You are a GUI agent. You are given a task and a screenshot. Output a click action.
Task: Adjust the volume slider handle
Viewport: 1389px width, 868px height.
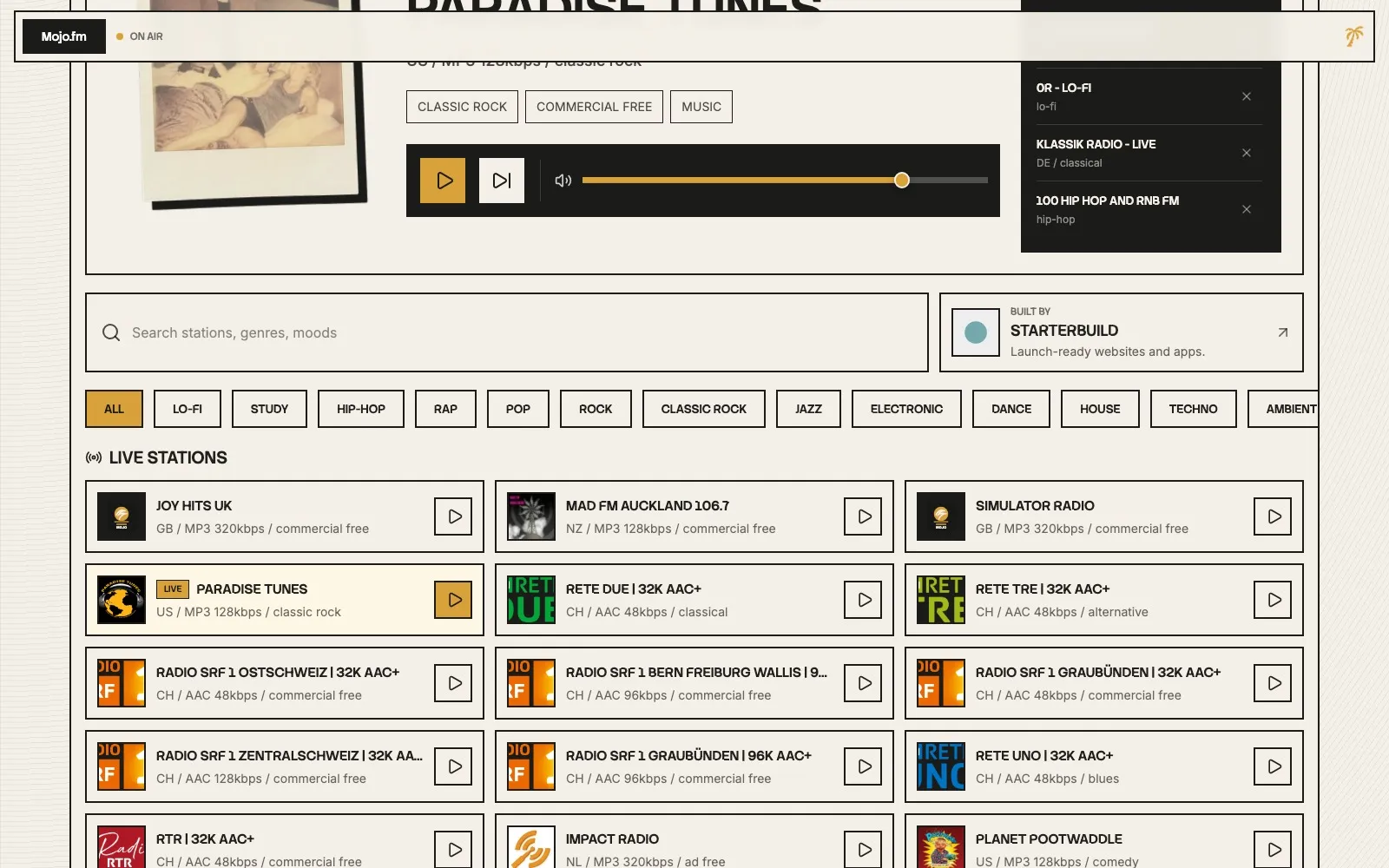(x=902, y=180)
